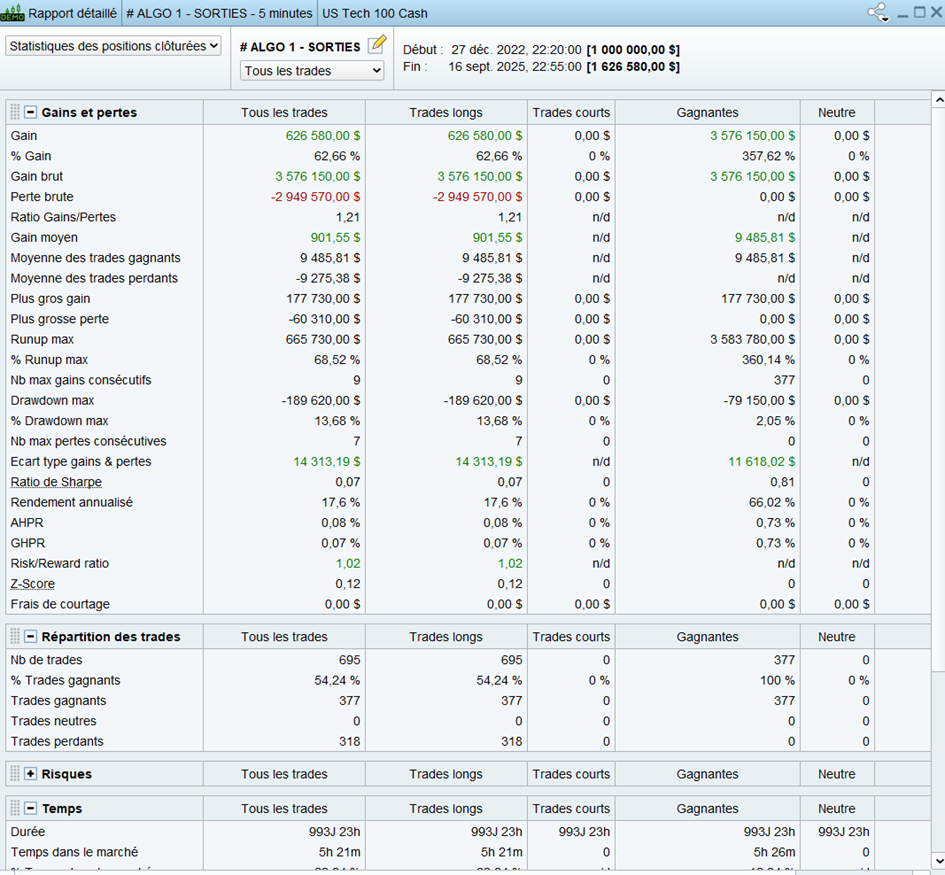Screen dimensions: 945x875
Task: Click the drag handle of Répartition des trades
Action: tap(15, 637)
